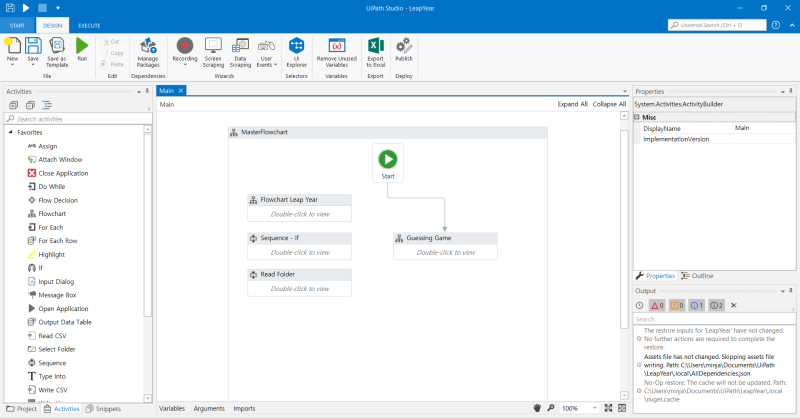Collapse the Favorites tree node

[x=11, y=132]
